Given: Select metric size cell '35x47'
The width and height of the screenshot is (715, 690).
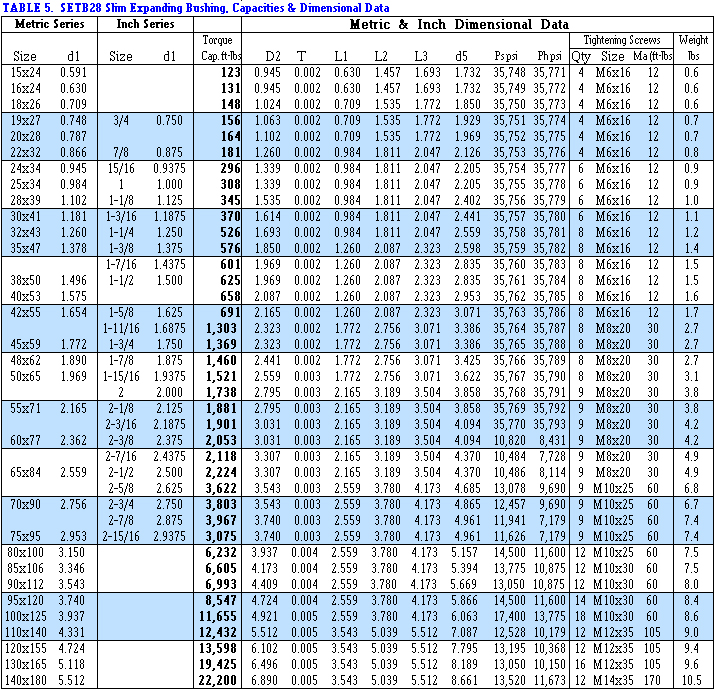Looking at the screenshot, I should click(26, 248).
